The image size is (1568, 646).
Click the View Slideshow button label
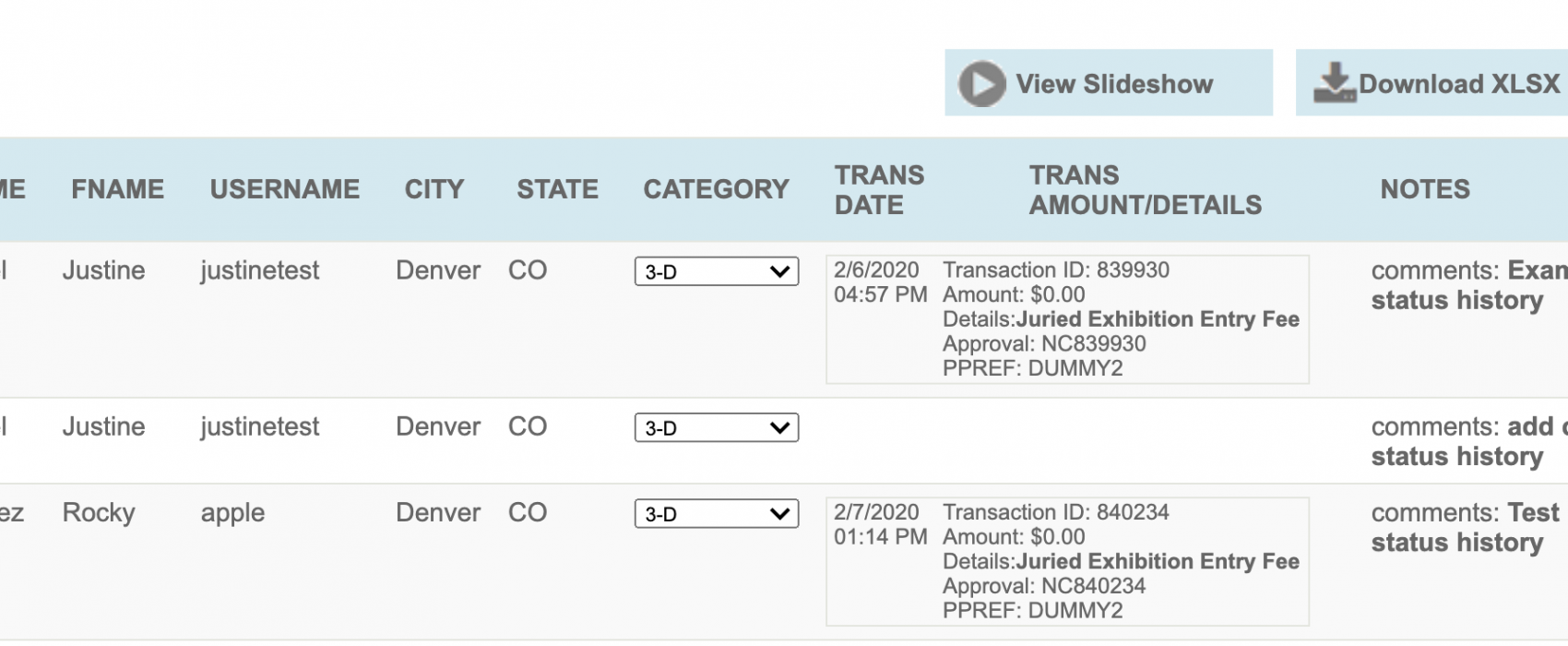(1114, 84)
